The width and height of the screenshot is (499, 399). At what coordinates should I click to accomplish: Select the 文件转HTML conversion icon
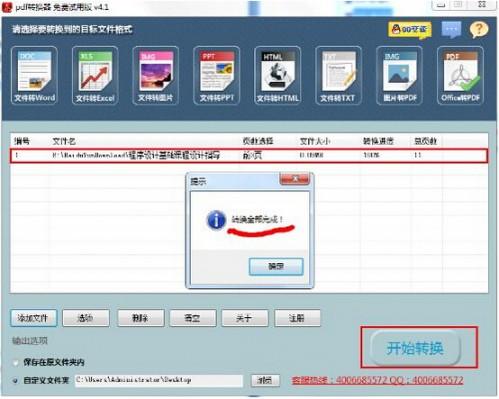tap(278, 76)
